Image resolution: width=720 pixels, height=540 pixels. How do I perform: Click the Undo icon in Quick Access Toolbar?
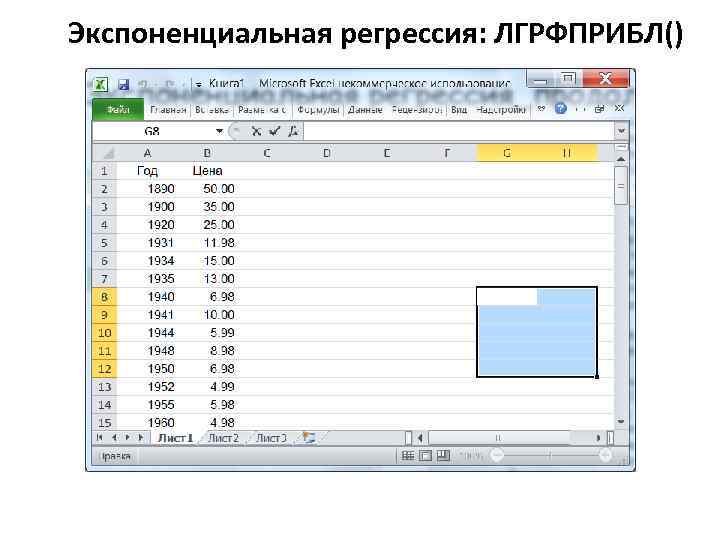(143, 84)
